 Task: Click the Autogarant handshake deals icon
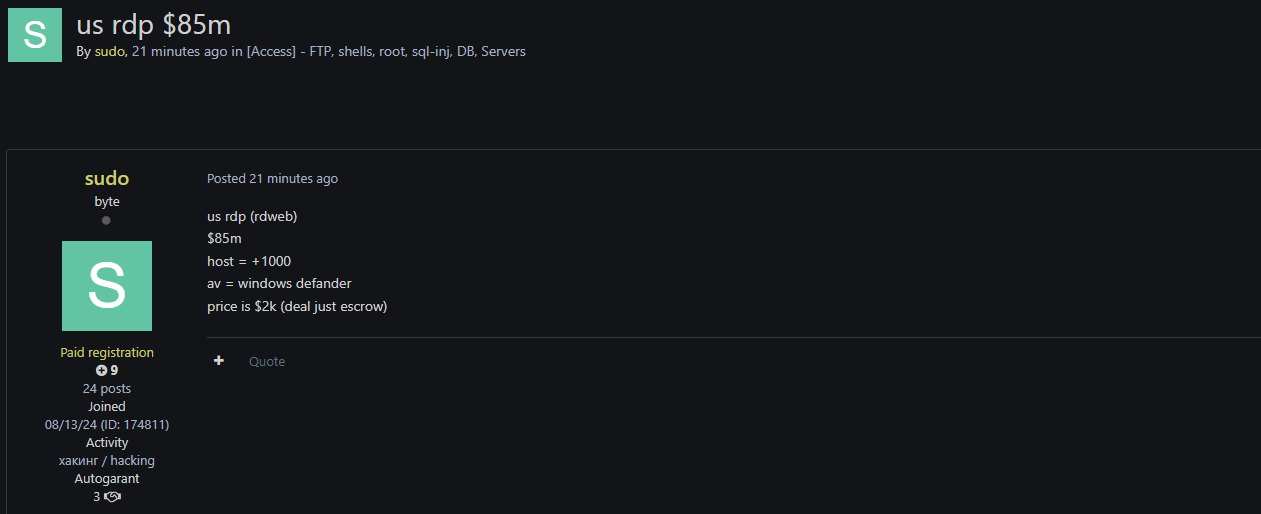pos(112,496)
